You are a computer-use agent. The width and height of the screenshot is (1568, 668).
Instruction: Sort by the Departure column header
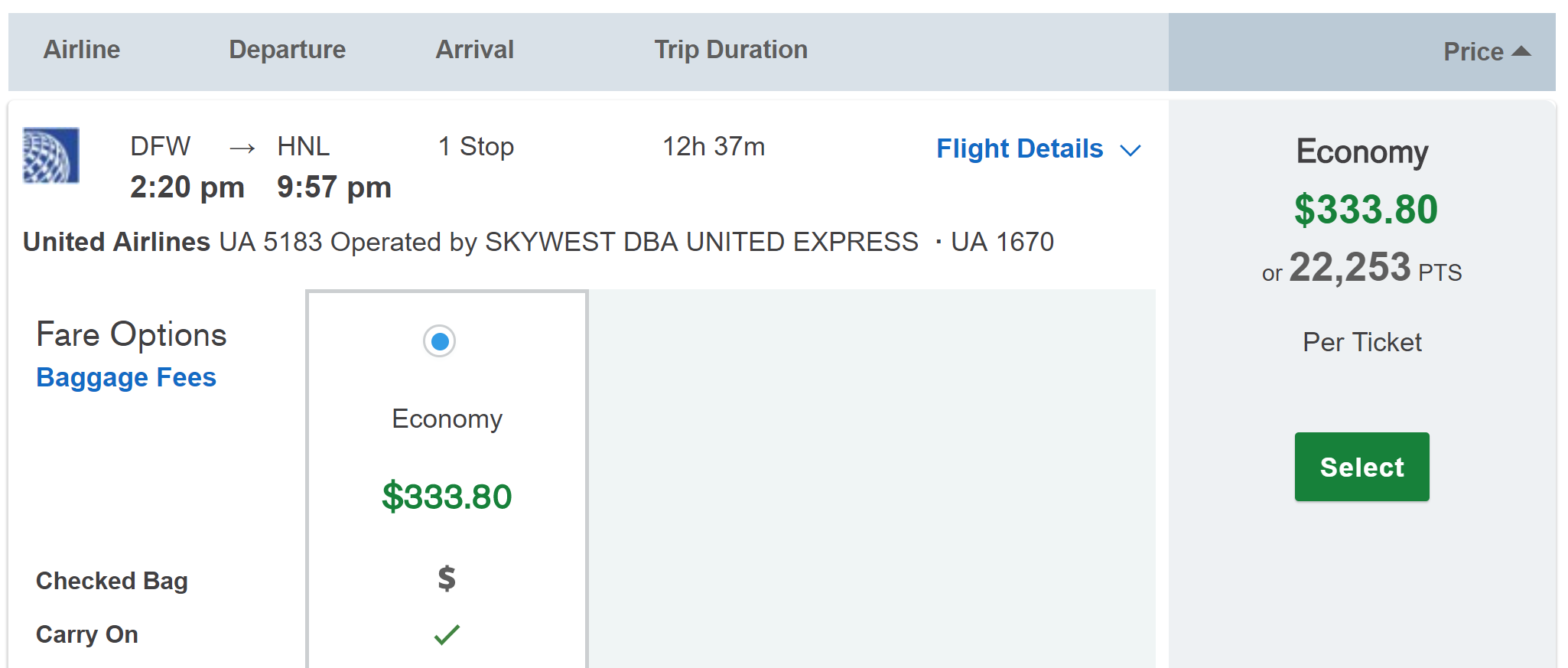point(287,50)
